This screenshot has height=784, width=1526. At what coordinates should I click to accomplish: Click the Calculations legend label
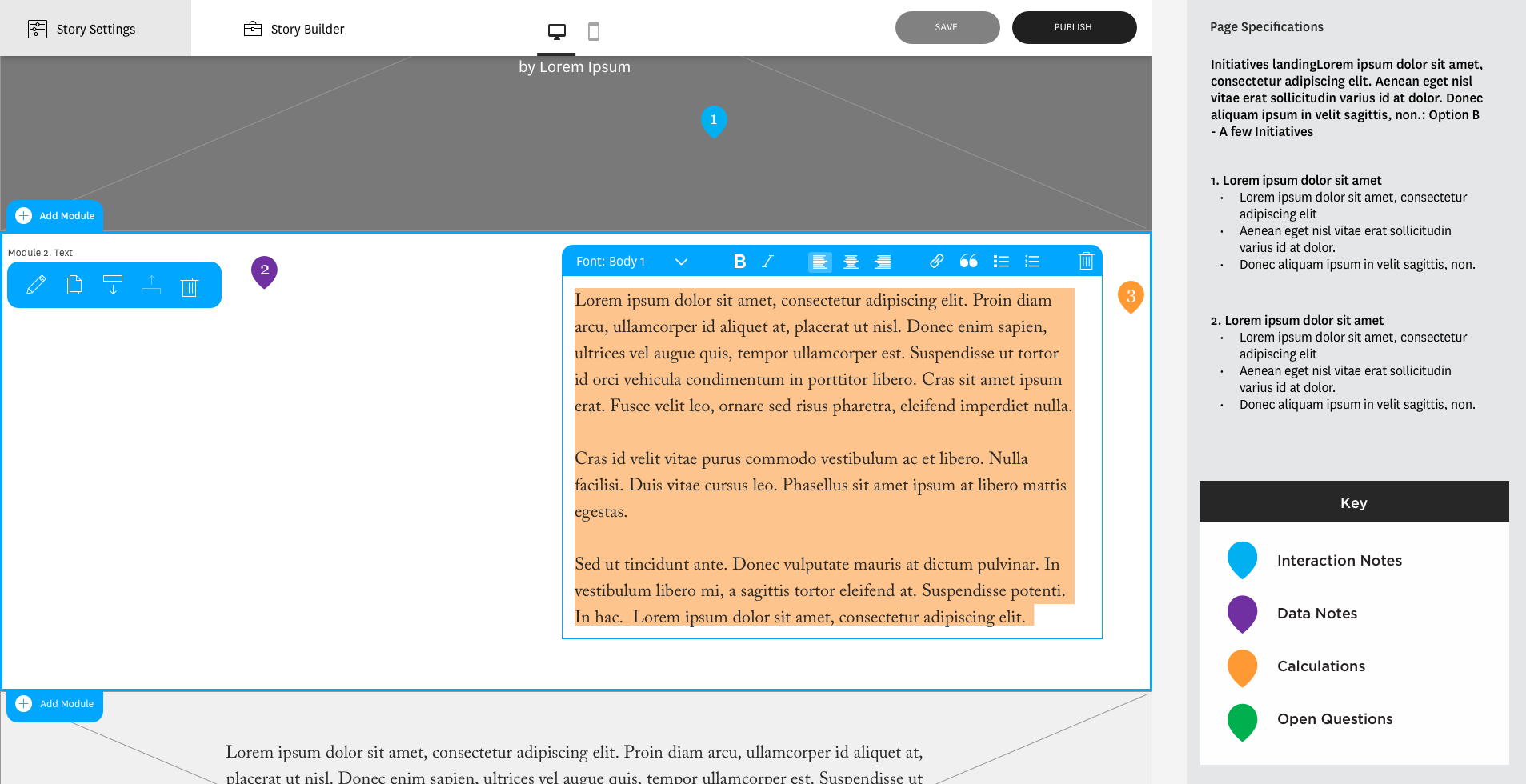(1321, 666)
